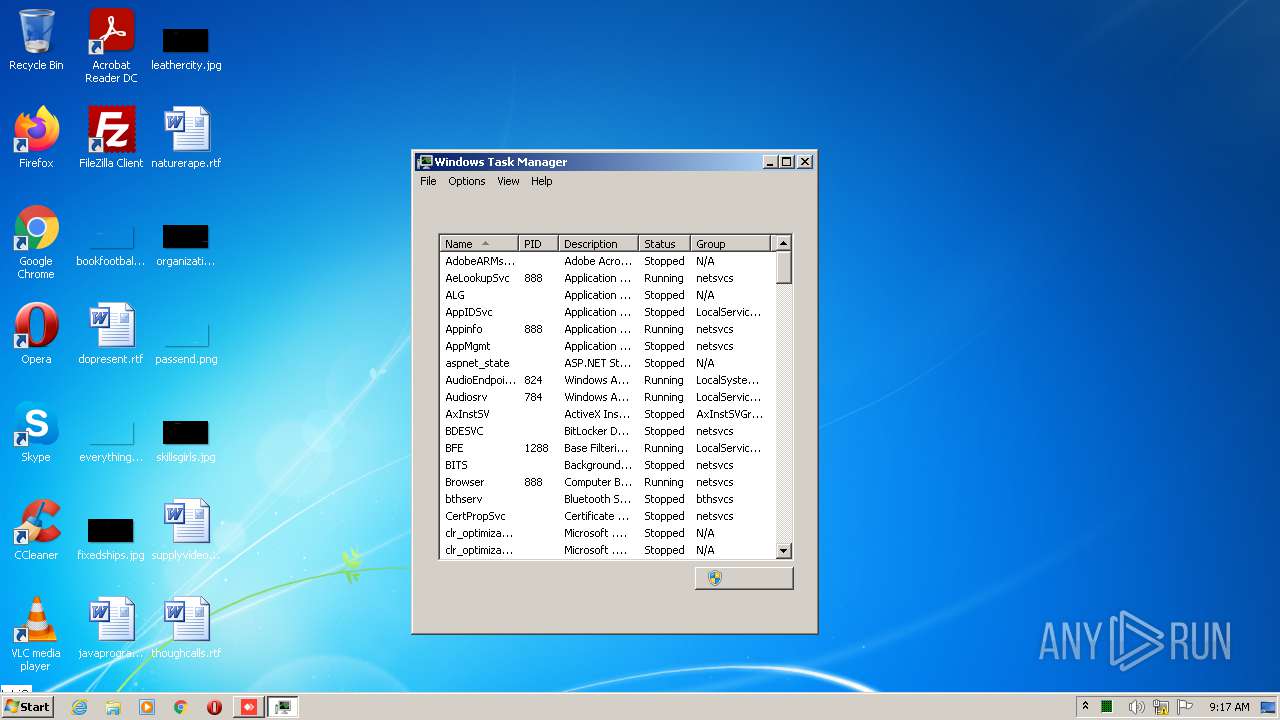Click the services list scrollbar thumb
Screen dimensions: 1280x720
pyautogui.click(x=784, y=268)
